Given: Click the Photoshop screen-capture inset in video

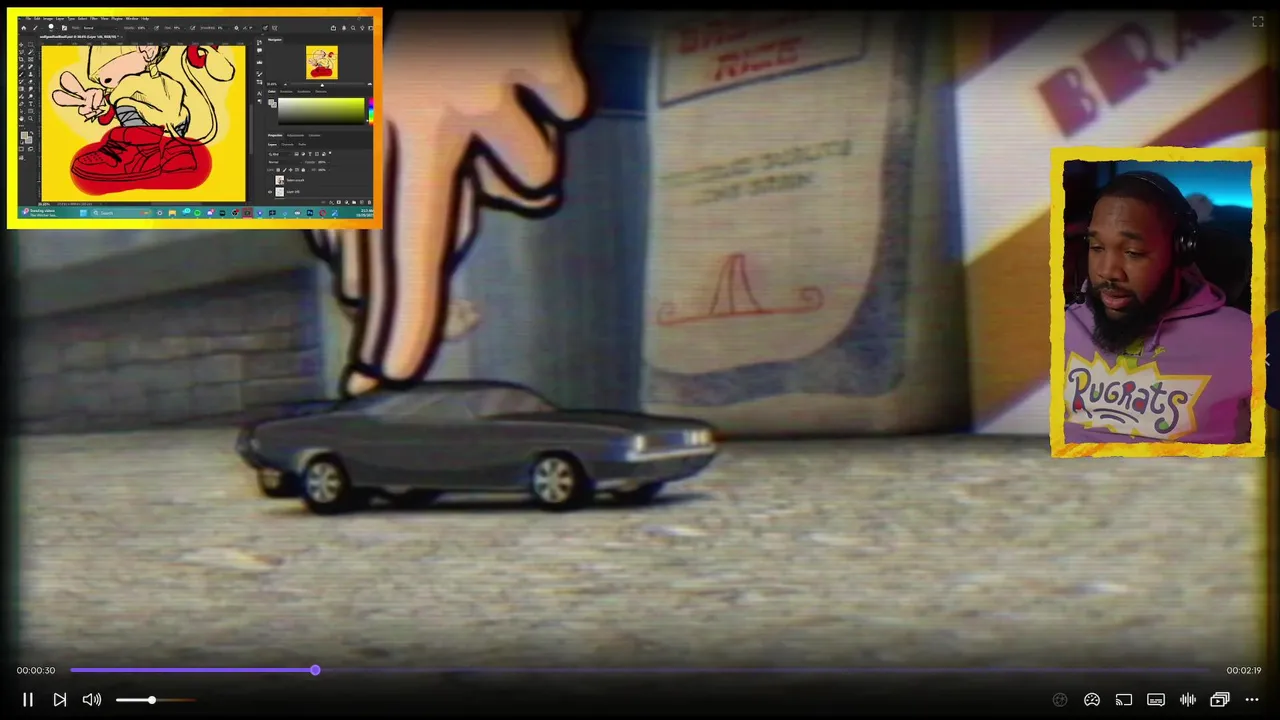Looking at the screenshot, I should 195,119.
